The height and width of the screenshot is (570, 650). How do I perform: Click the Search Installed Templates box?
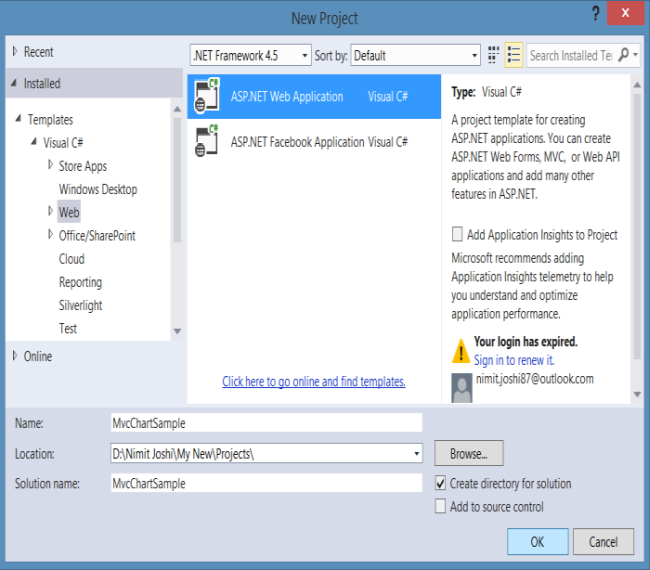coord(571,55)
